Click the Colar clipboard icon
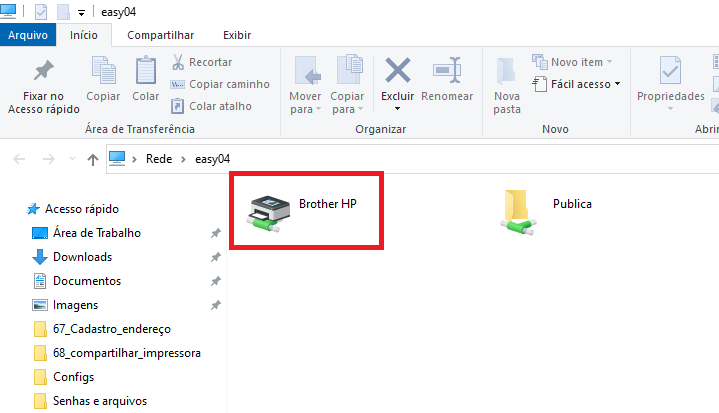 coord(146,70)
